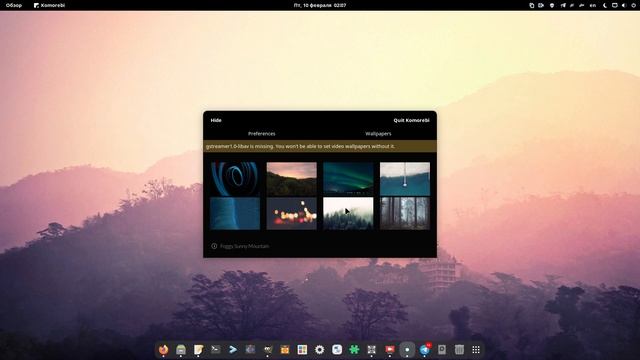Click the clipboard indicator in top bar
640x360 pixels.
[531, 5]
